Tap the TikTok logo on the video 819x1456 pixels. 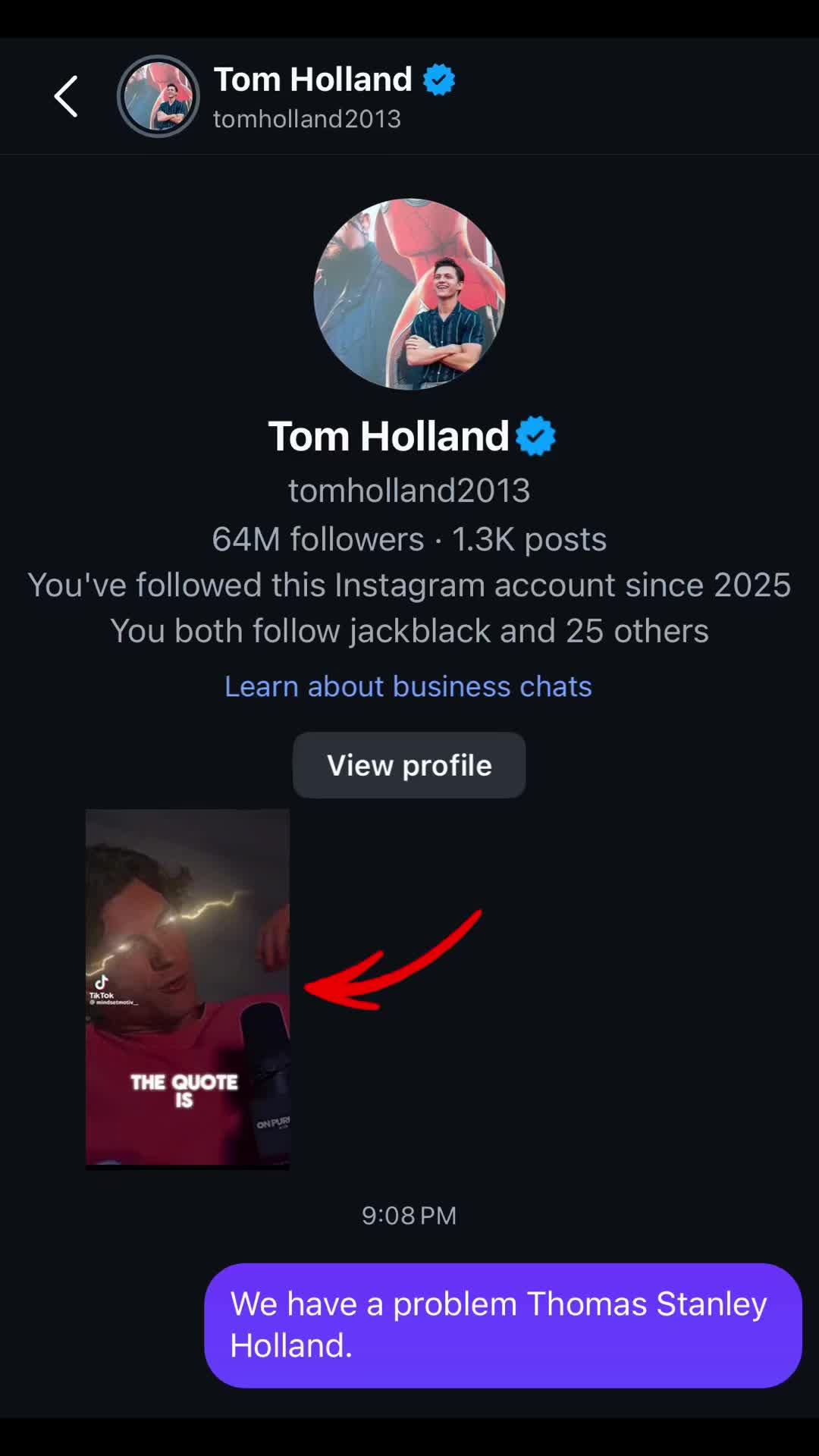point(102,983)
